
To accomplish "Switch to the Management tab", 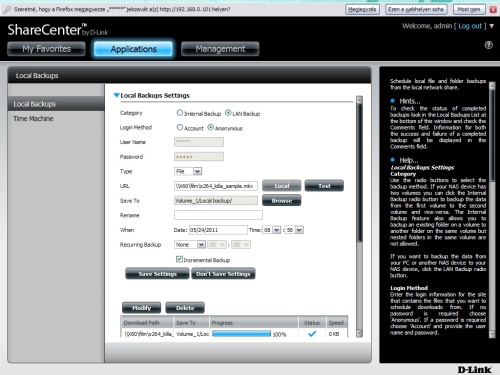I will (x=220, y=49).
